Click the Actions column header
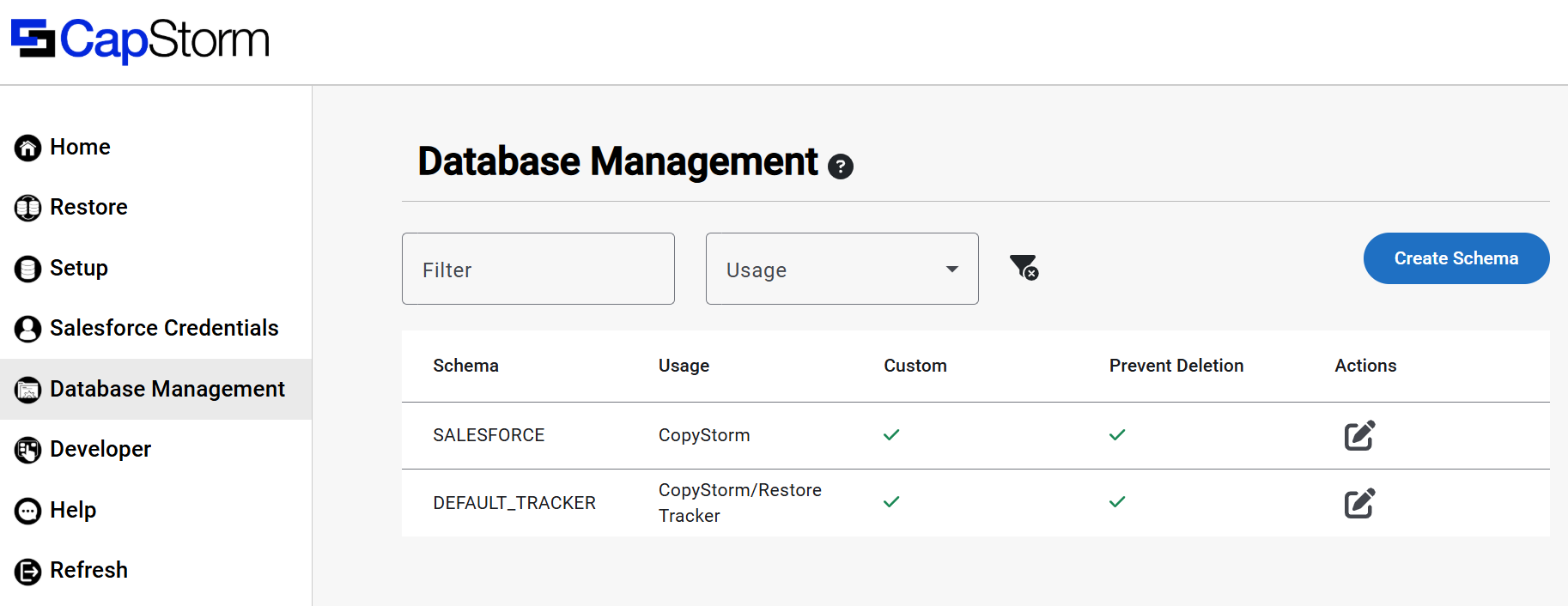Viewport: 1568px width, 606px height. [1365, 366]
